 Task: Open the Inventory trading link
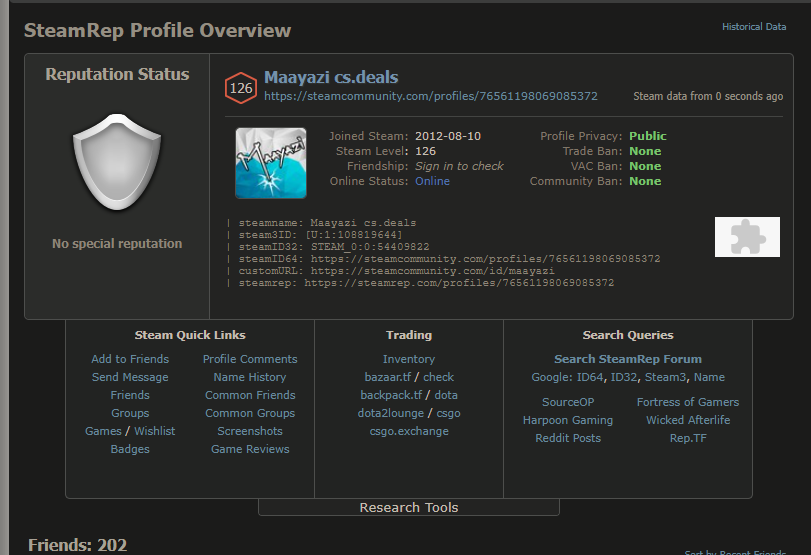point(409,359)
